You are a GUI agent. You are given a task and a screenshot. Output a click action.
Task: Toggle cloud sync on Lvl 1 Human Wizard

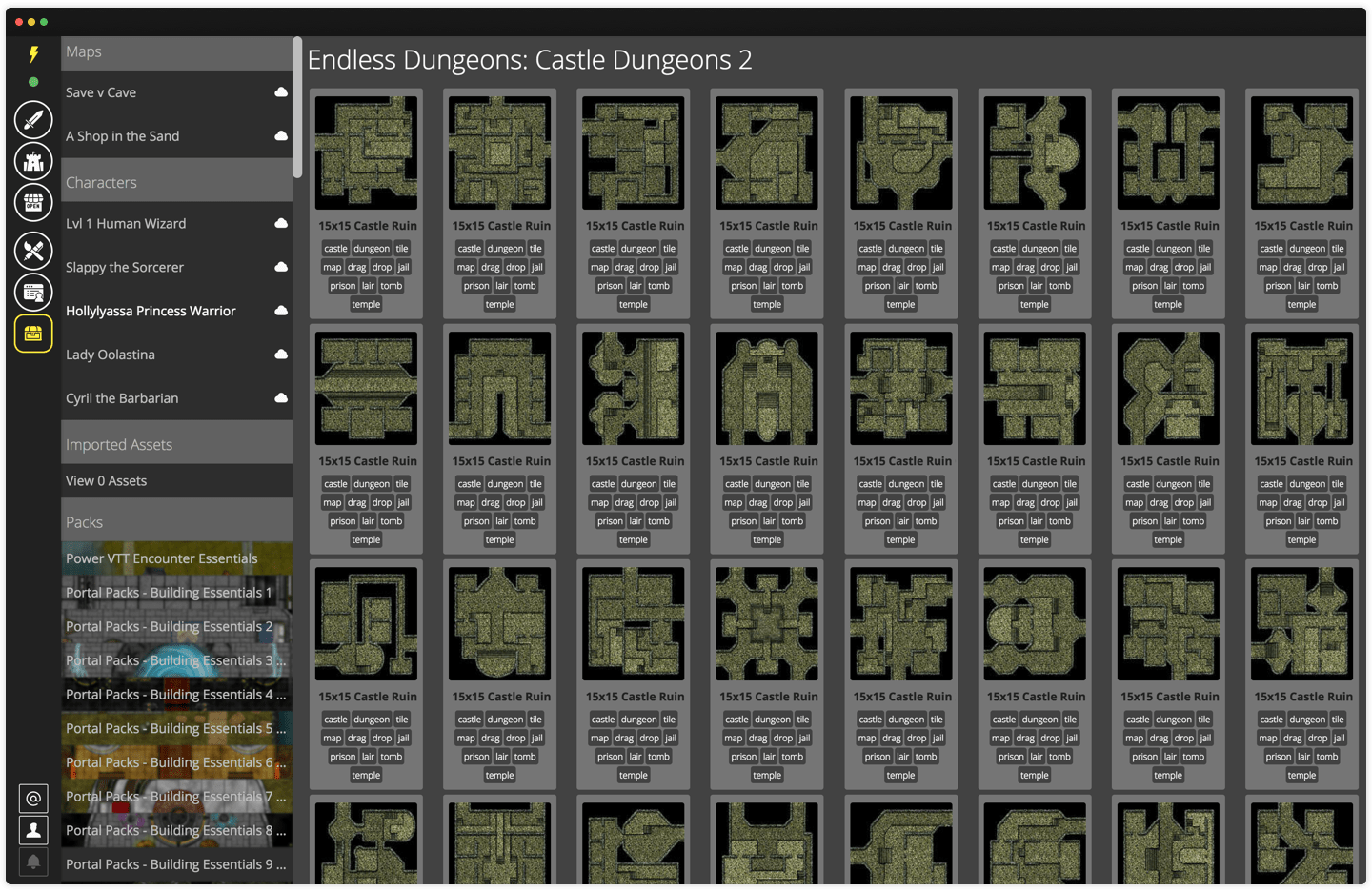click(x=281, y=223)
